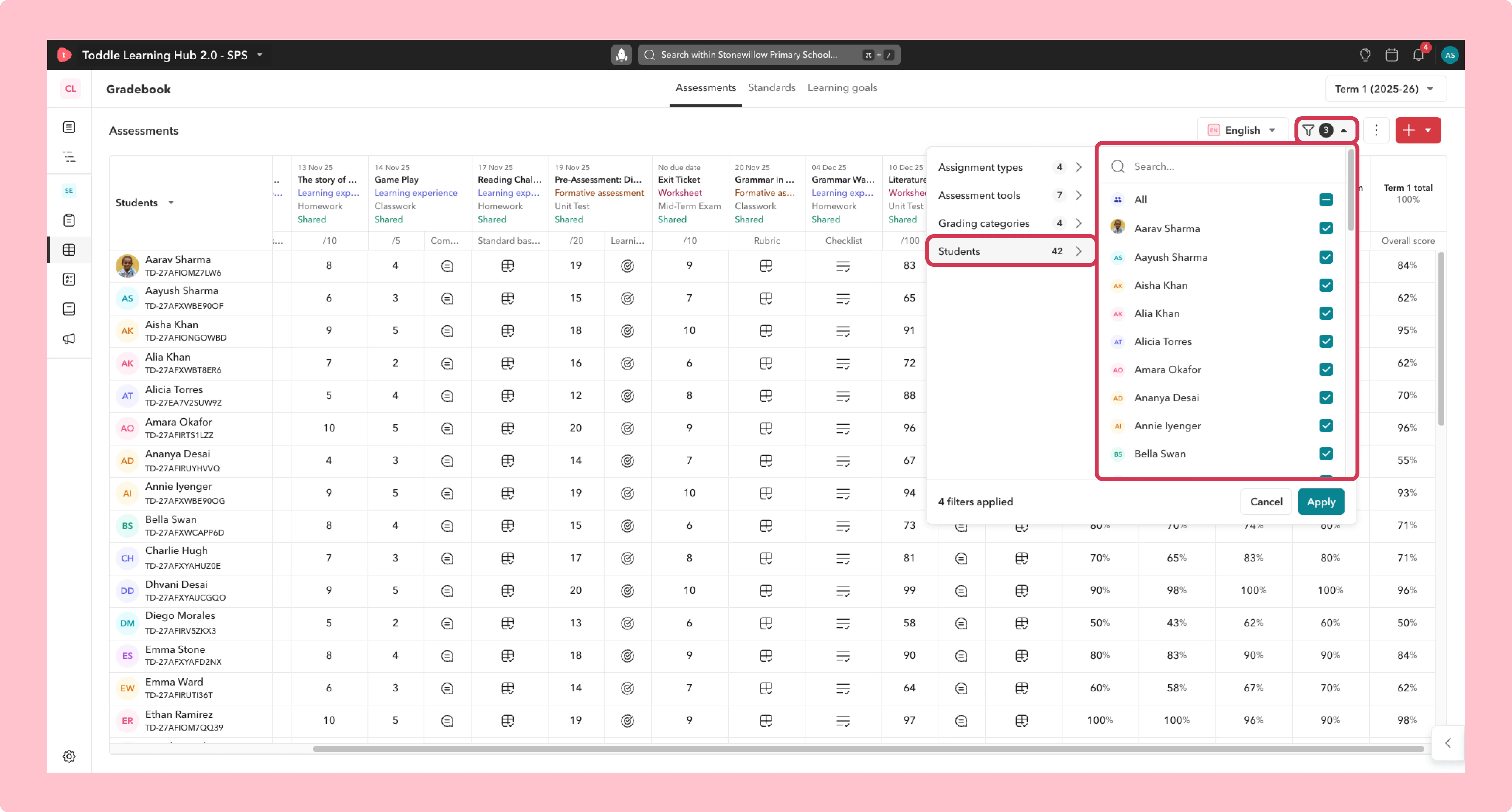Viewport: 1512px width, 812px height.
Task: Open the English subject dropdown
Action: point(1242,130)
